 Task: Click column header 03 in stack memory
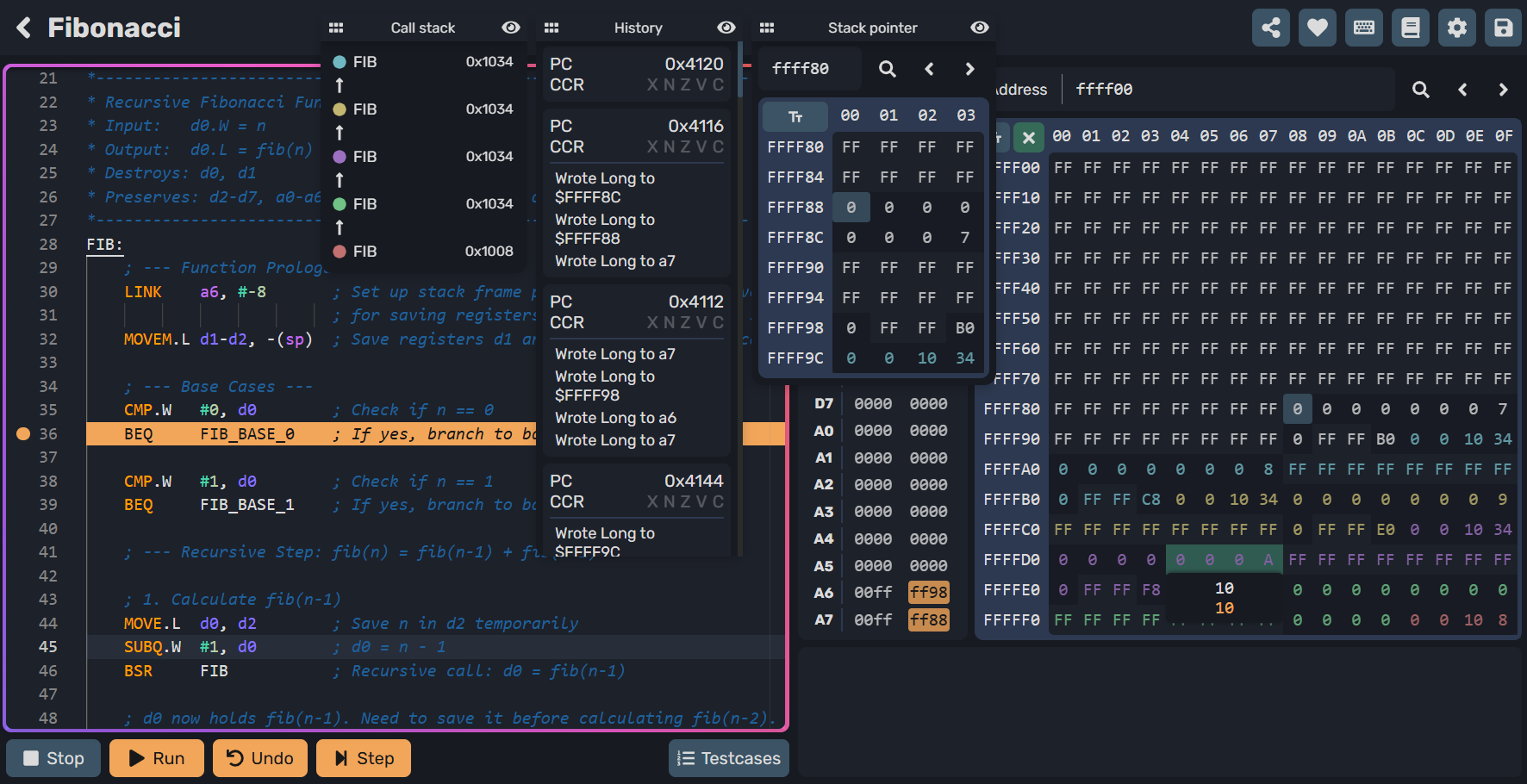point(966,115)
